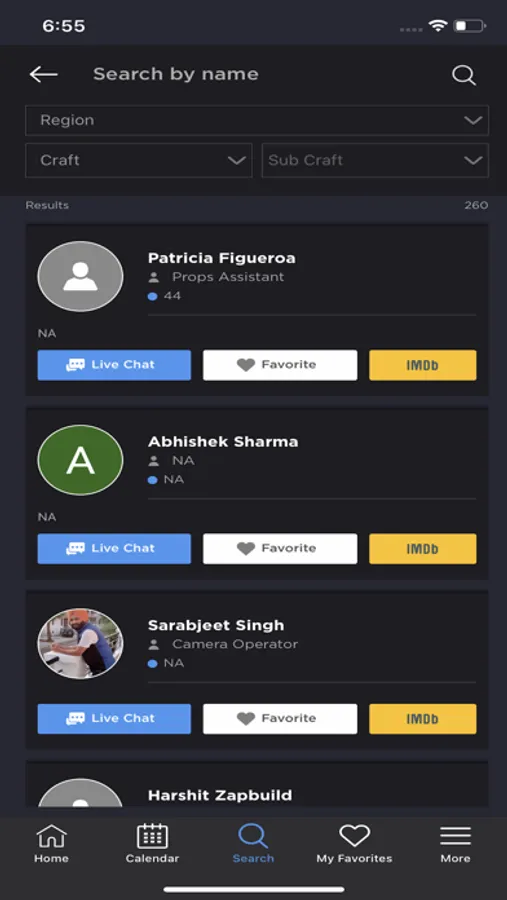This screenshot has width=507, height=900.
Task: Tap Abhishek Sharma's green A avatar
Action: coord(80,460)
